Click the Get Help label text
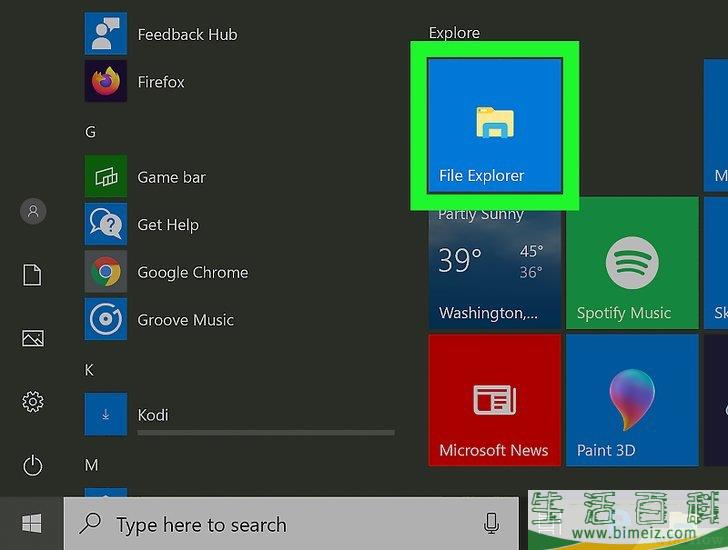The width and height of the screenshot is (728, 550). click(168, 225)
